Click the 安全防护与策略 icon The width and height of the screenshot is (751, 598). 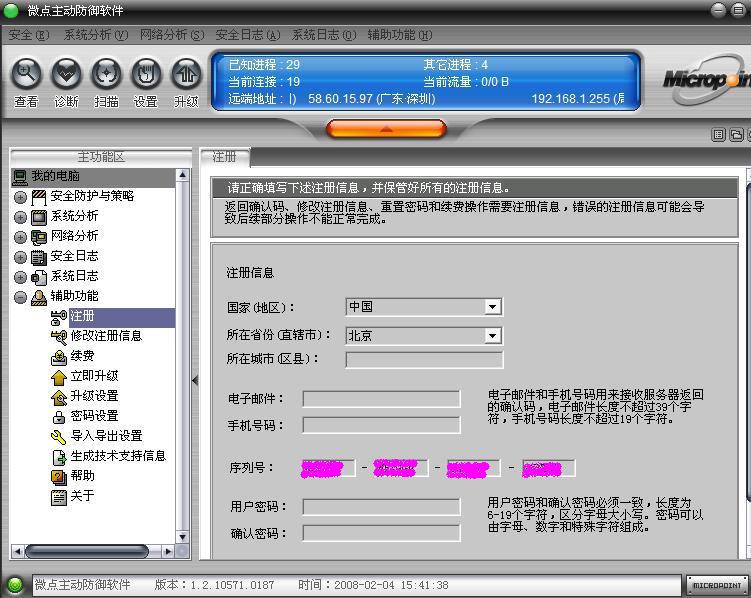[x=39, y=197]
